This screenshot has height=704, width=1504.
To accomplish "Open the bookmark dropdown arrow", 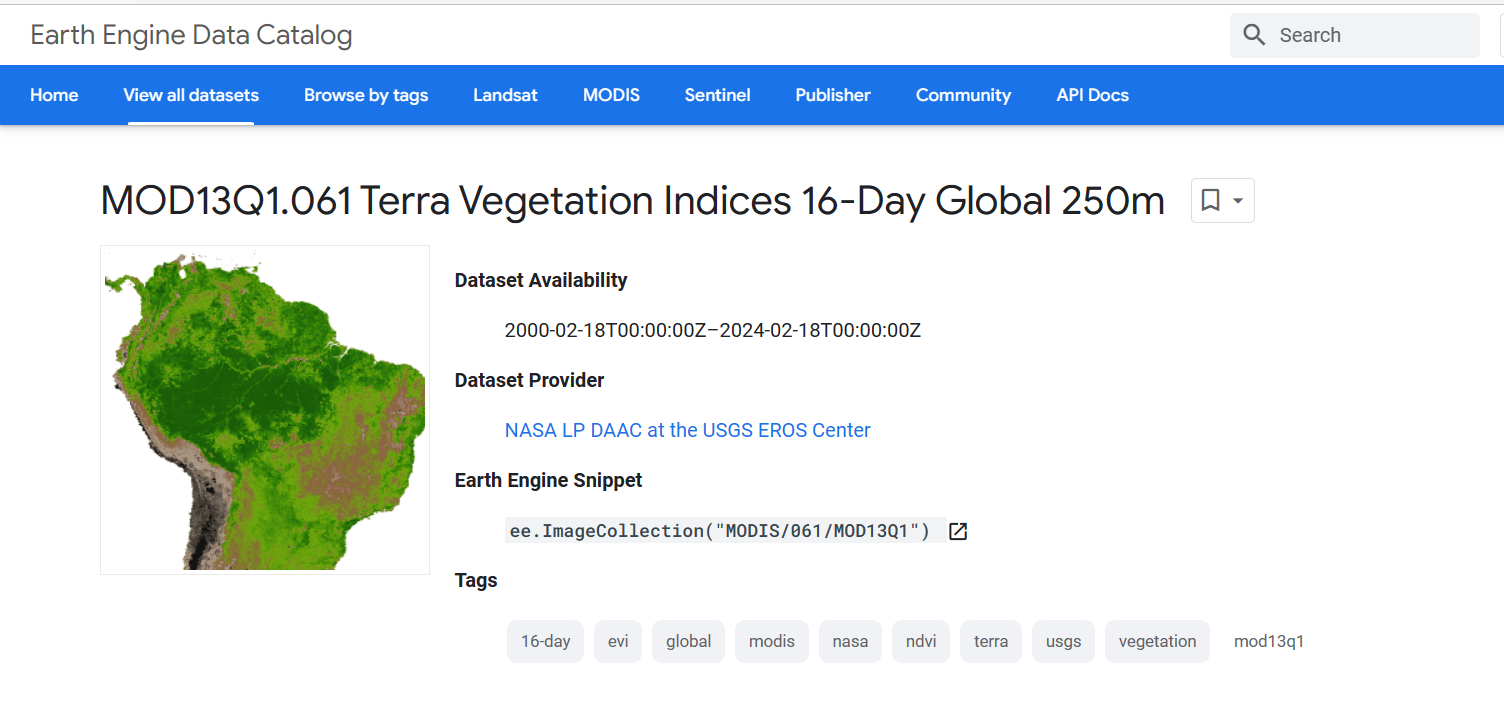I will (1238, 201).
